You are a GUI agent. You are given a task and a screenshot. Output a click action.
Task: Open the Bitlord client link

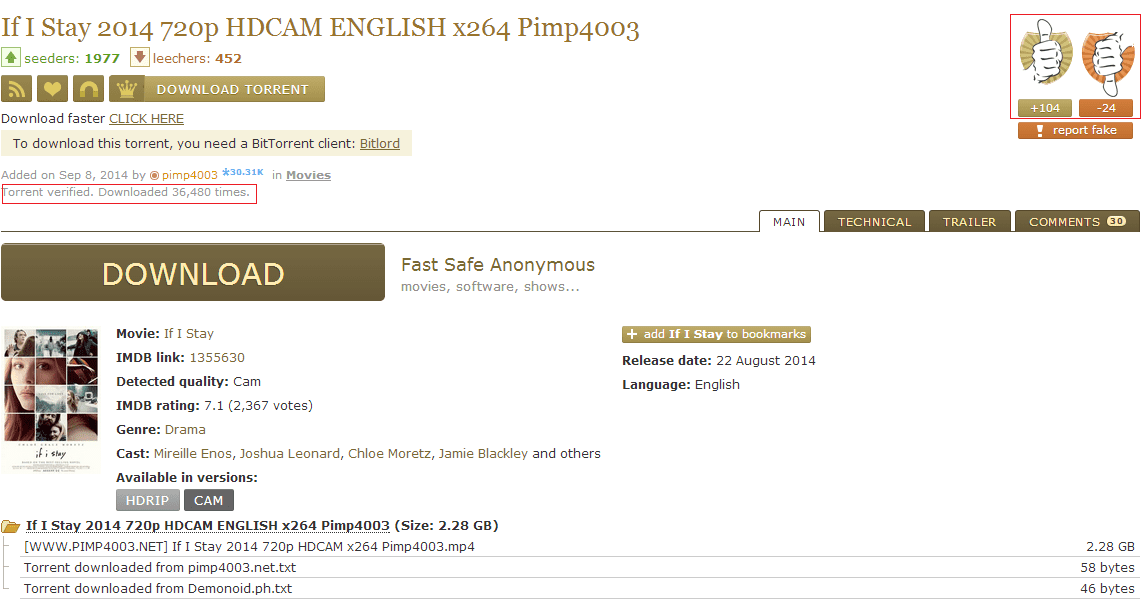pos(379,143)
